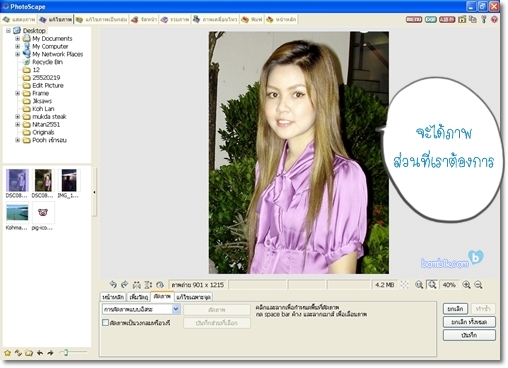This screenshot has width=508, height=368.
Task: Click the vertical flip icon
Action: [x=148, y=285]
